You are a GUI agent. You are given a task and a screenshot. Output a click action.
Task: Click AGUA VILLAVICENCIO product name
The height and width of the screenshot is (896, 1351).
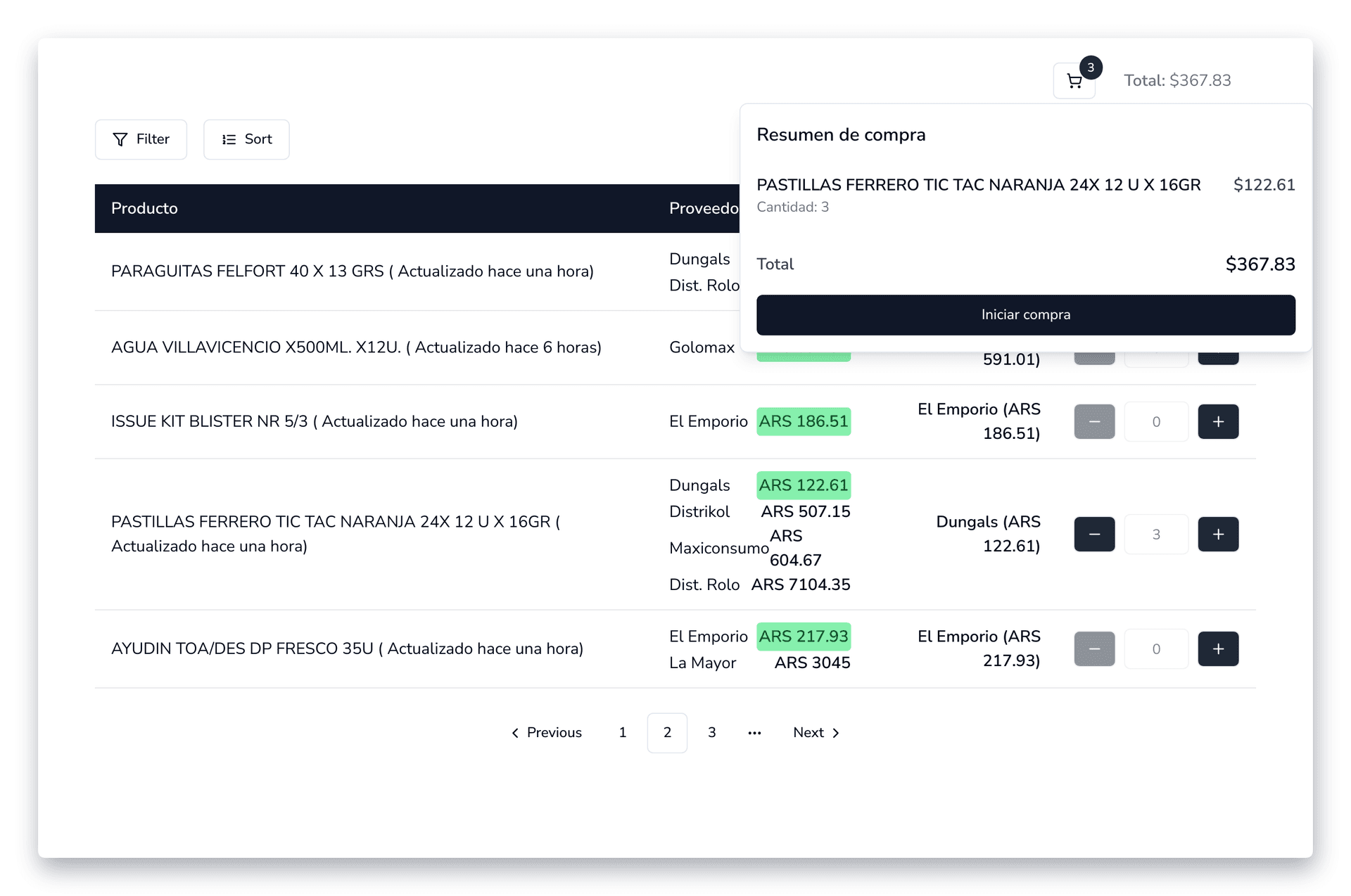click(x=356, y=347)
